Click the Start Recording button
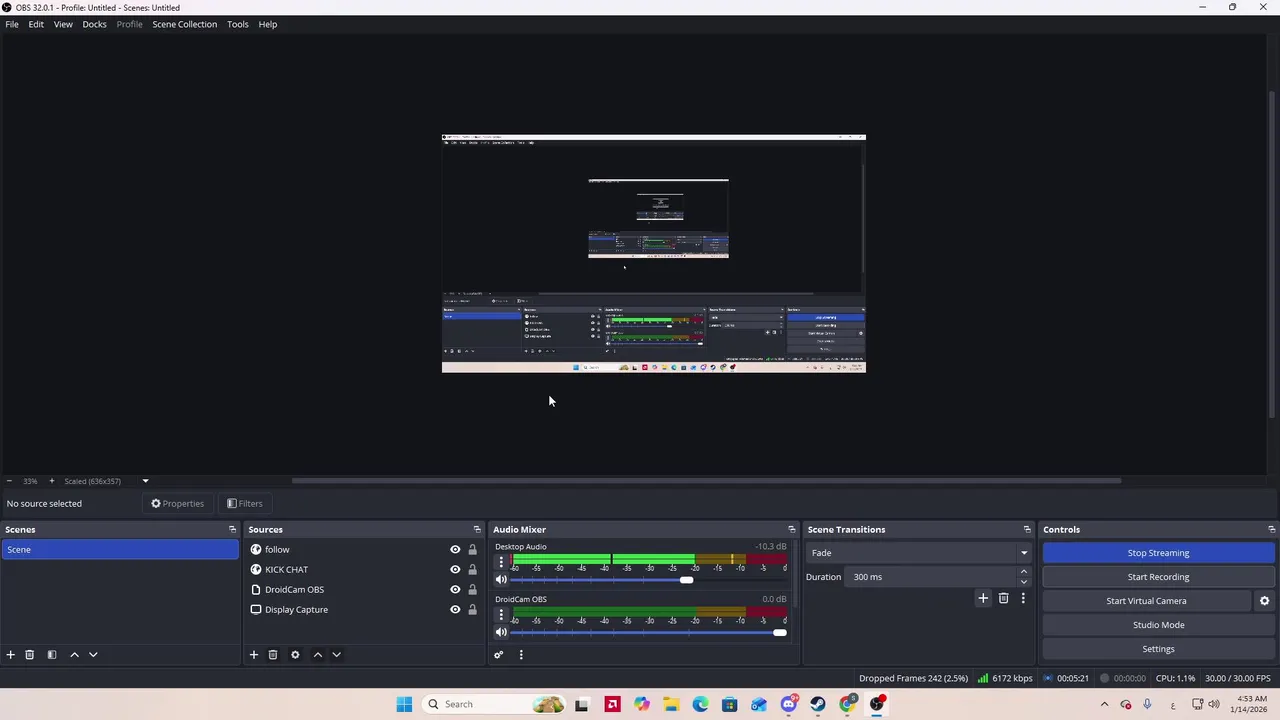Viewport: 1280px width, 720px height. pyautogui.click(x=1158, y=577)
